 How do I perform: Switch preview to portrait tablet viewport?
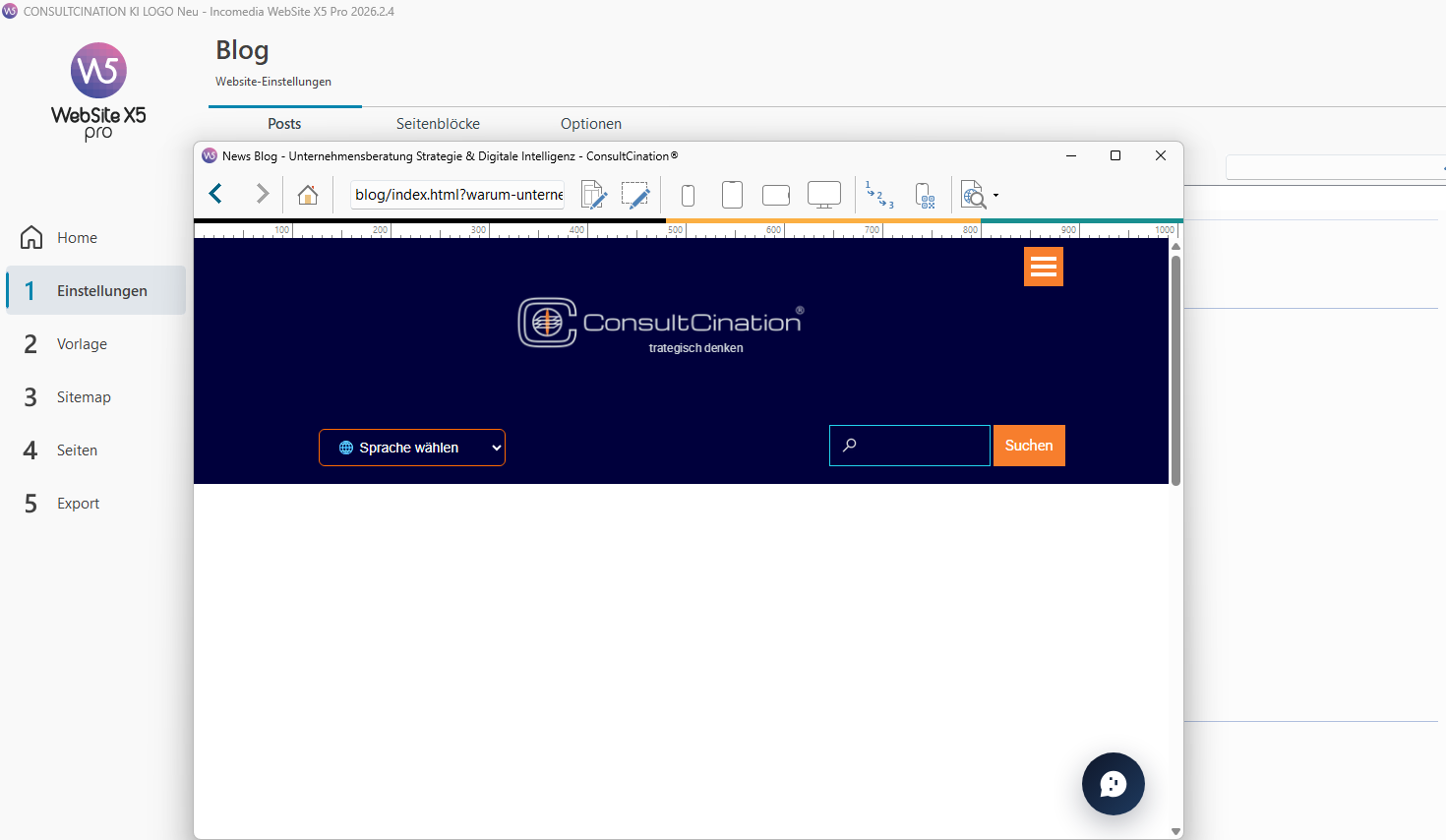[x=732, y=195]
